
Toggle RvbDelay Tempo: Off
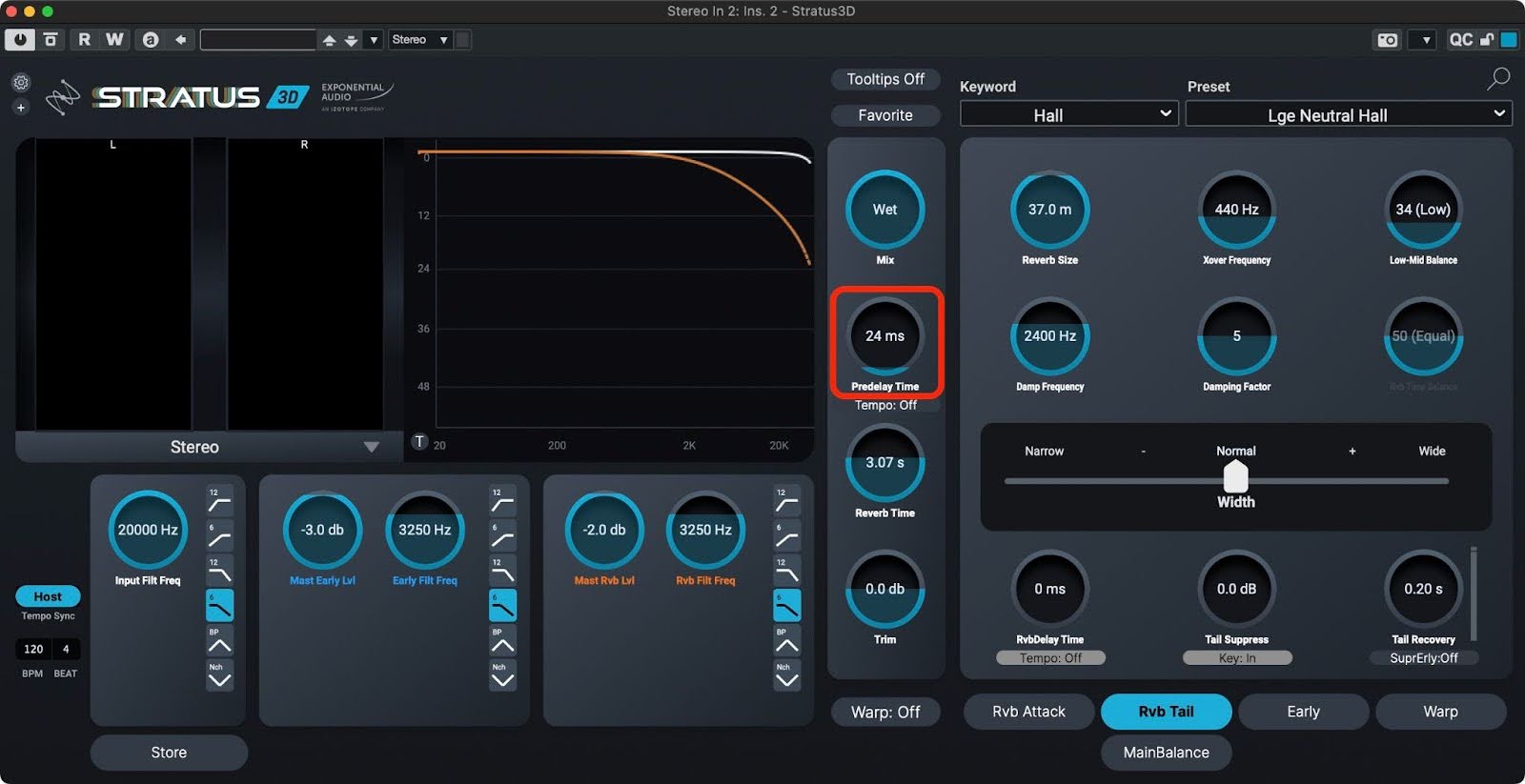[x=1050, y=658]
